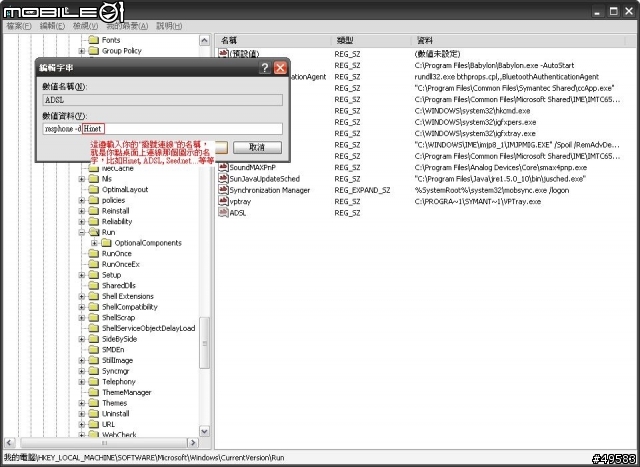The image size is (640, 467).
Task: Click the OptimalLayout folder icon
Action: (94, 189)
